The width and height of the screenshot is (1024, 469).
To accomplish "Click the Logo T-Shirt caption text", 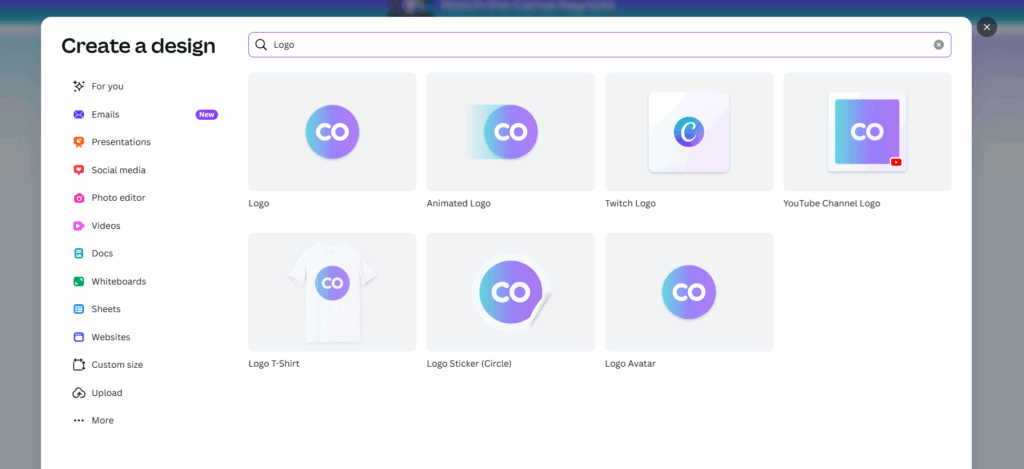I will point(274,364).
